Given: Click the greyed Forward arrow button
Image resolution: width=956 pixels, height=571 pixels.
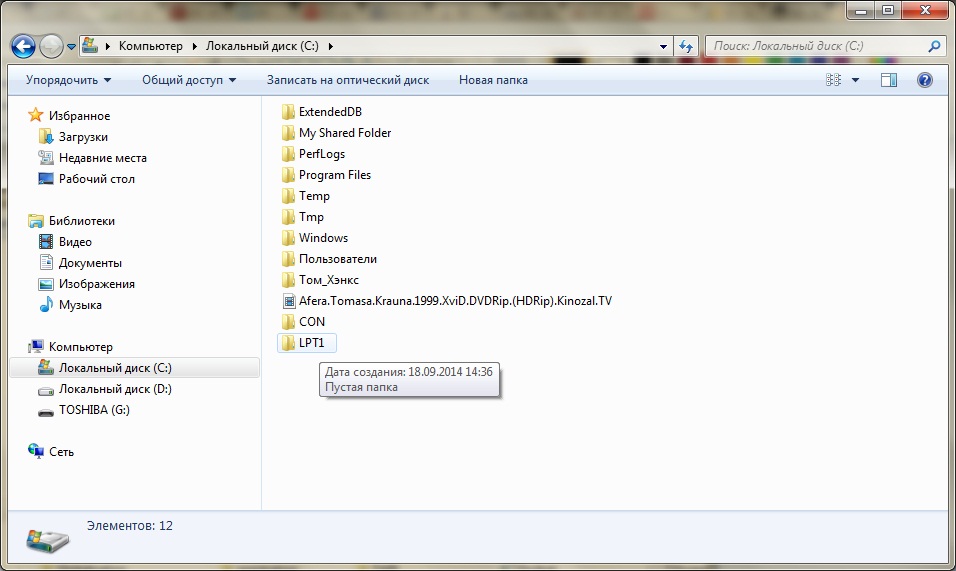Looking at the screenshot, I should 51,46.
